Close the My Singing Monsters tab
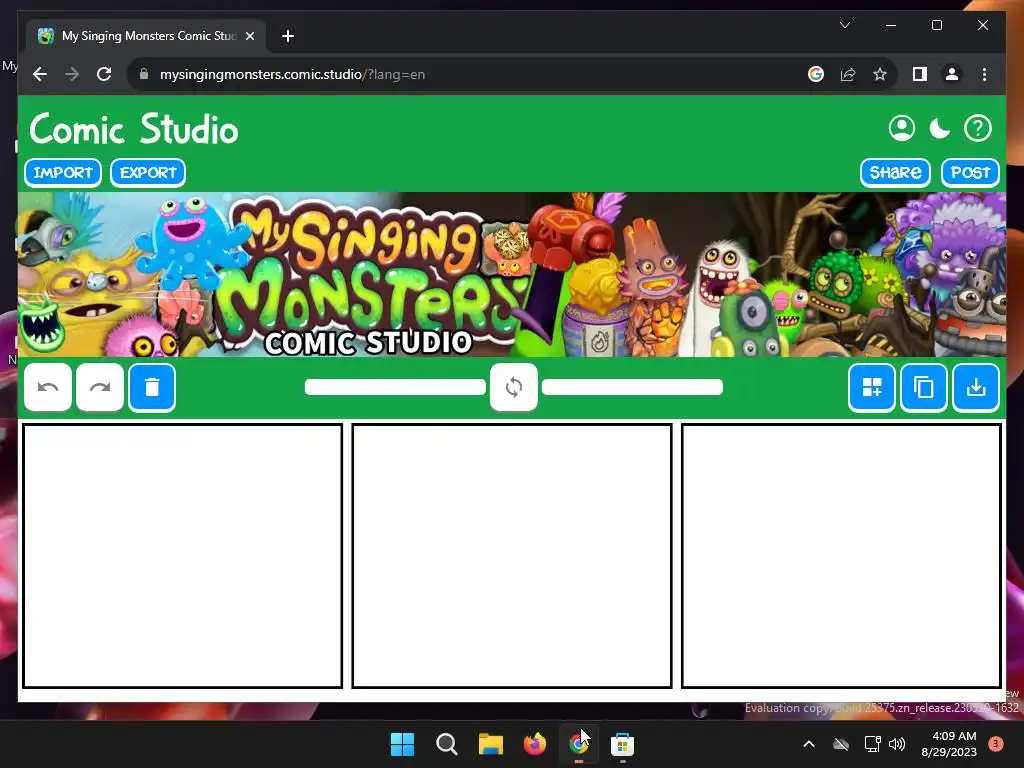 tap(249, 36)
